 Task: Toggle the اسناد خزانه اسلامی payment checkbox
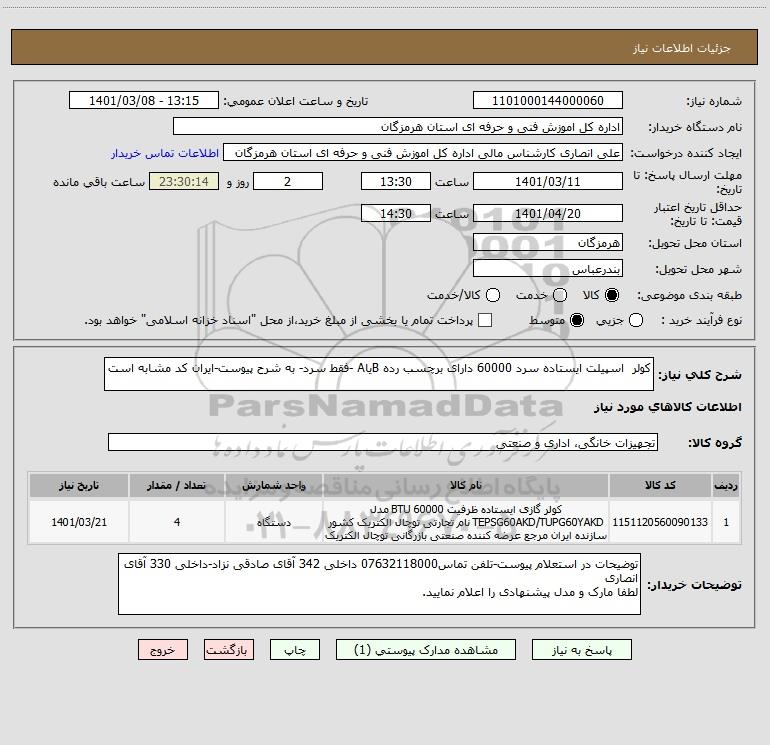pos(485,320)
